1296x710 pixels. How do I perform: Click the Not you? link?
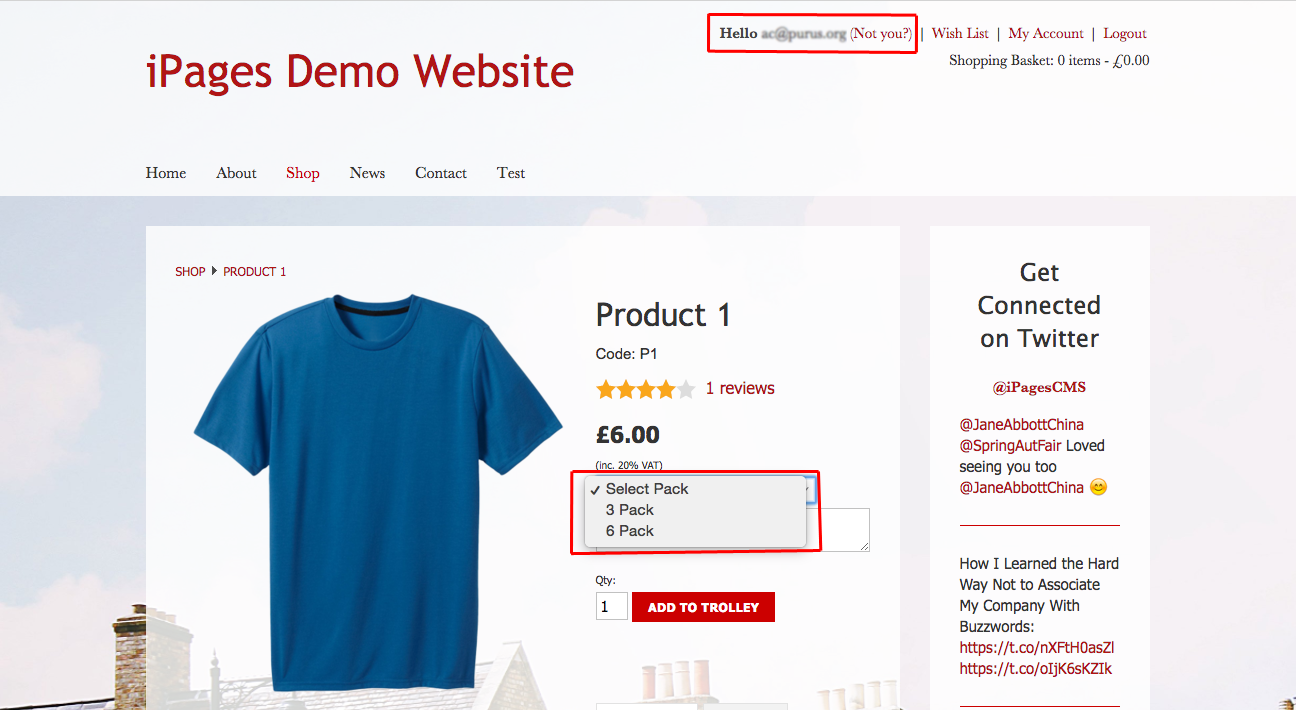click(x=880, y=33)
